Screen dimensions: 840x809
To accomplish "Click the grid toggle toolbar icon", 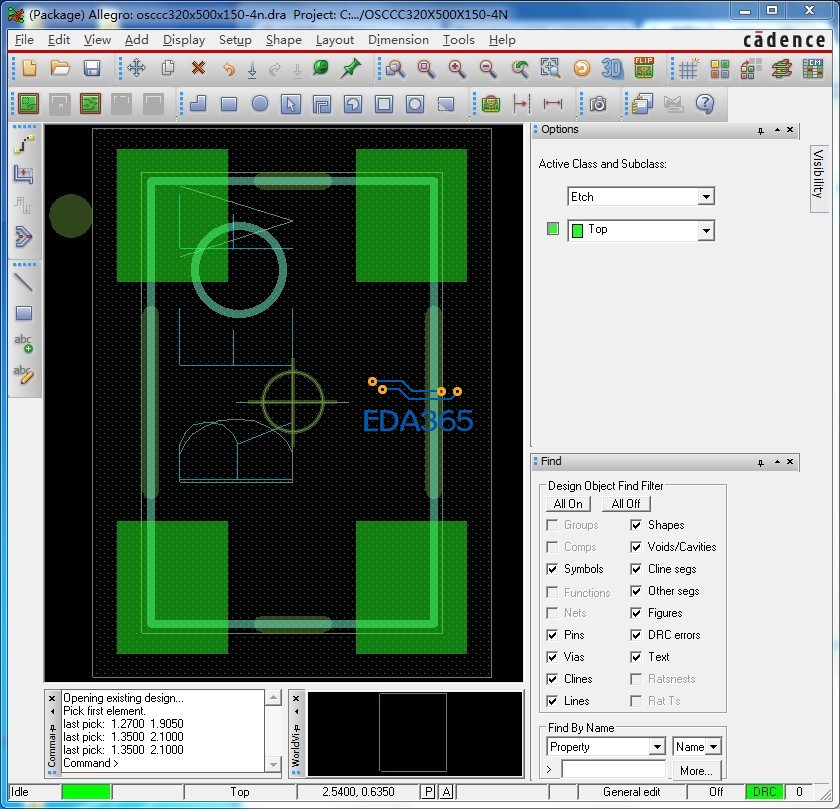I will (689, 68).
